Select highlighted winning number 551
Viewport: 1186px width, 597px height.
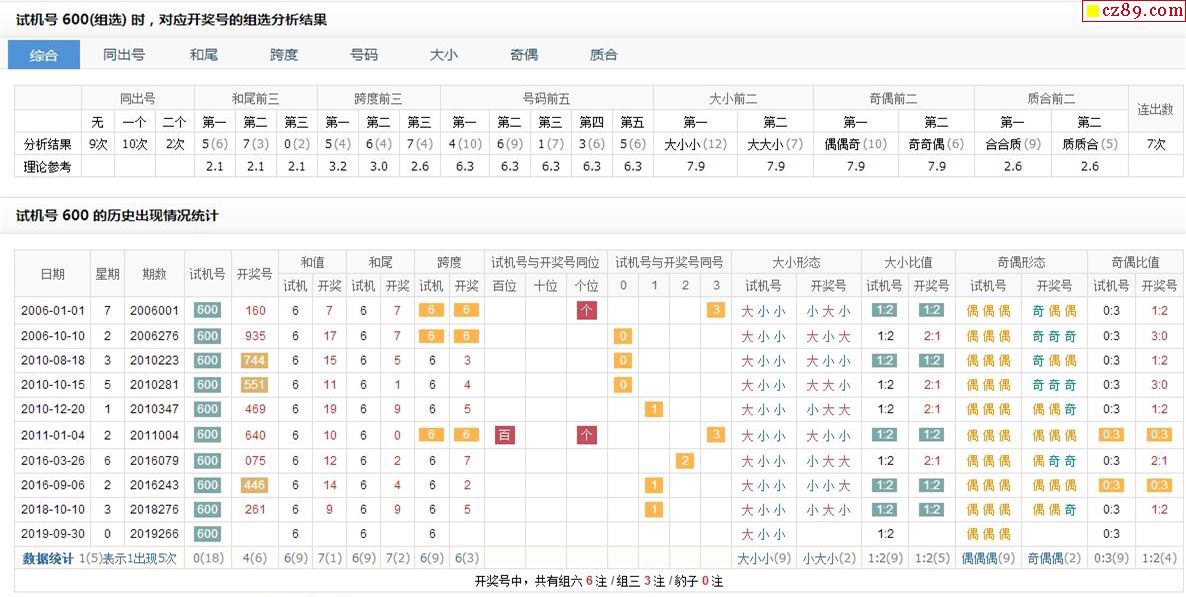255,385
